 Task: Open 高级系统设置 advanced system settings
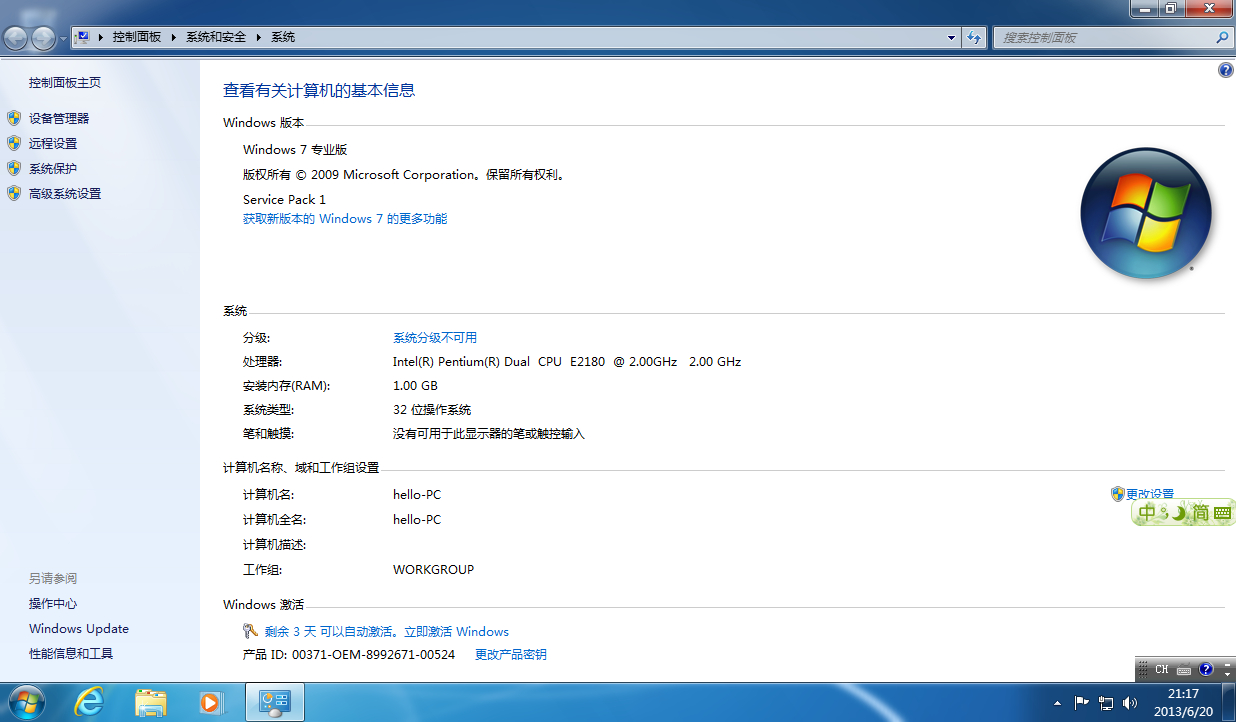(x=65, y=193)
